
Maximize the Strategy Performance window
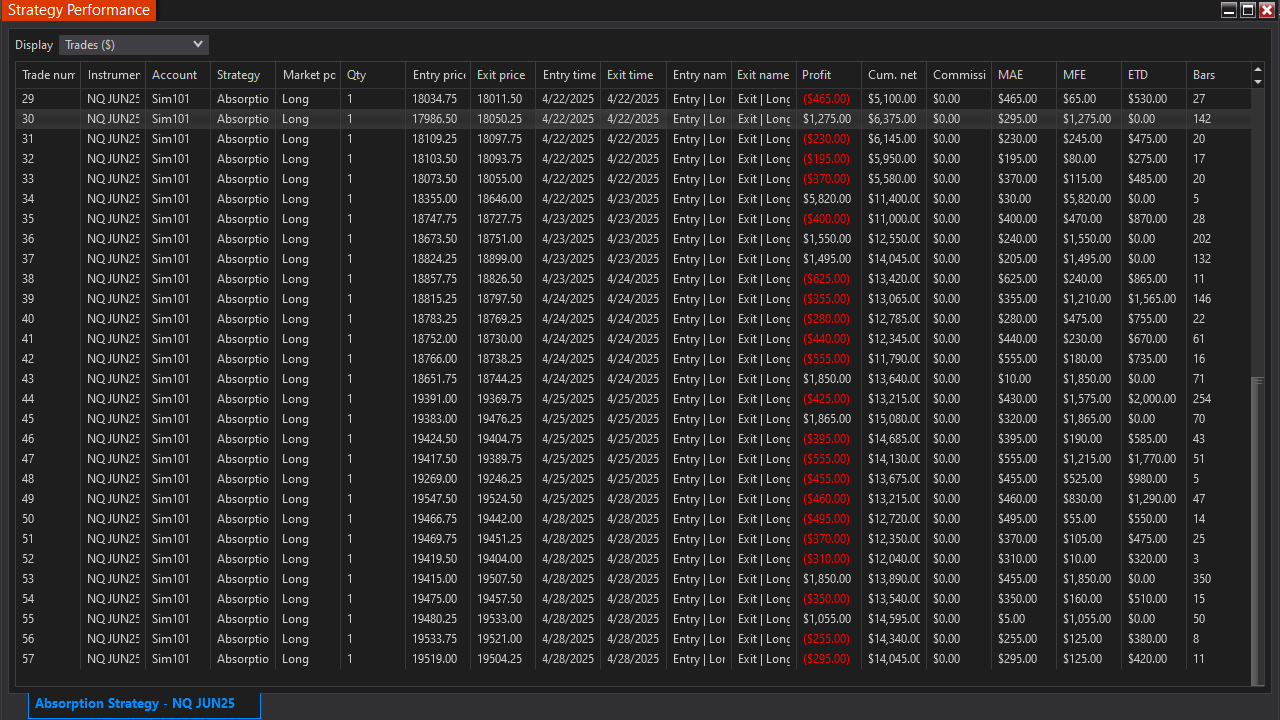[x=1248, y=10]
